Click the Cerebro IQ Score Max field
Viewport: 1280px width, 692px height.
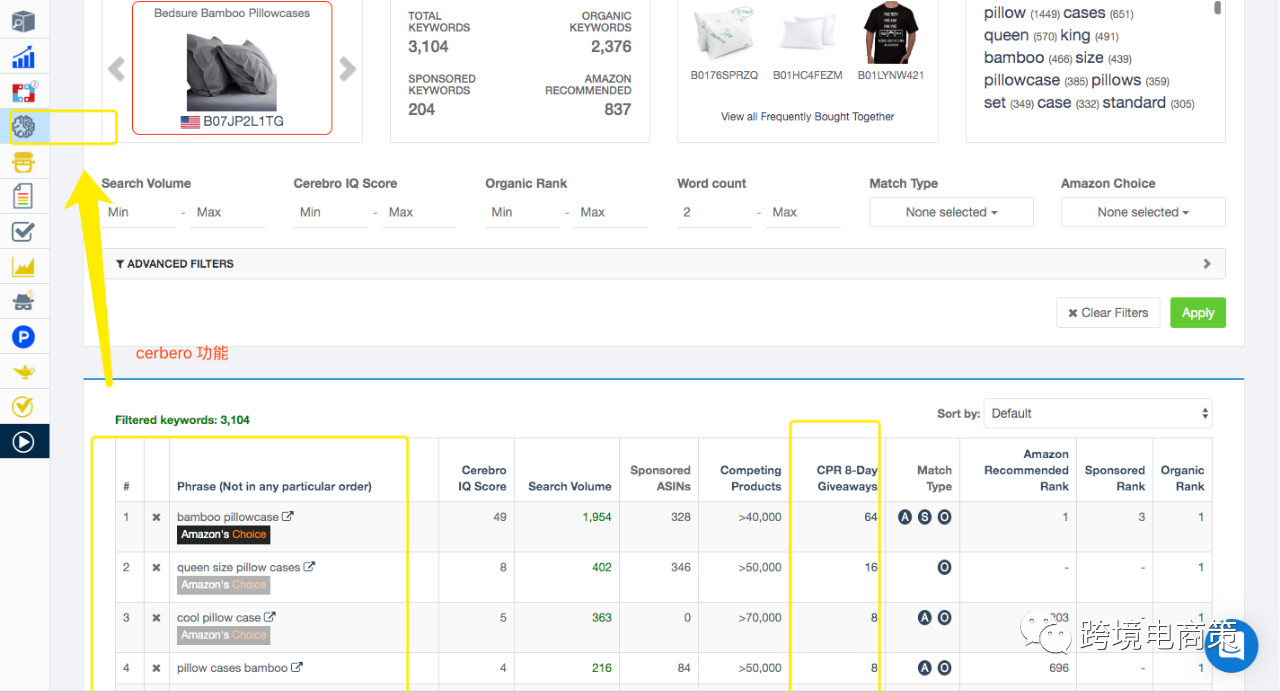tap(418, 212)
